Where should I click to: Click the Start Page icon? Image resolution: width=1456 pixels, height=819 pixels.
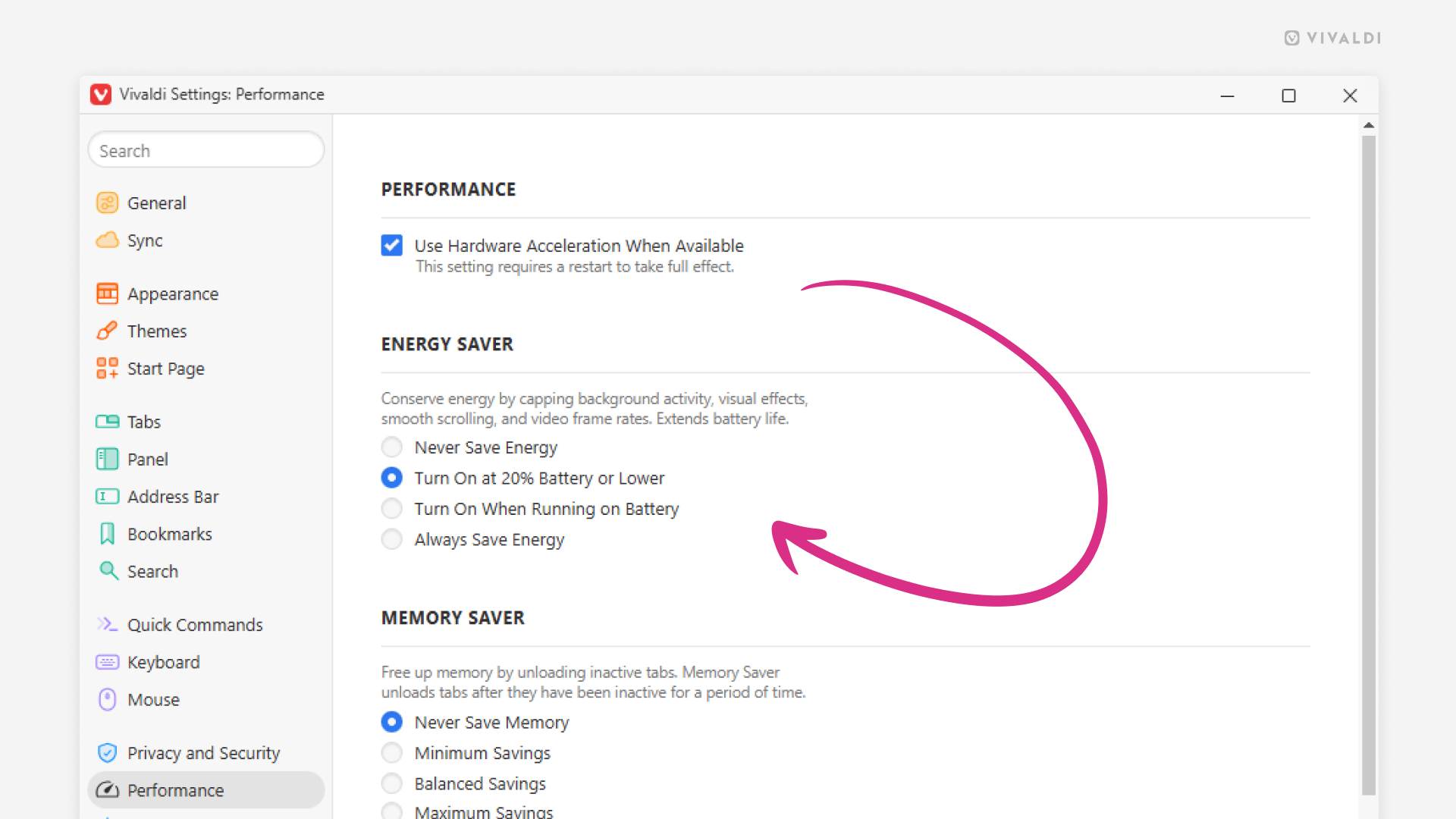(107, 369)
